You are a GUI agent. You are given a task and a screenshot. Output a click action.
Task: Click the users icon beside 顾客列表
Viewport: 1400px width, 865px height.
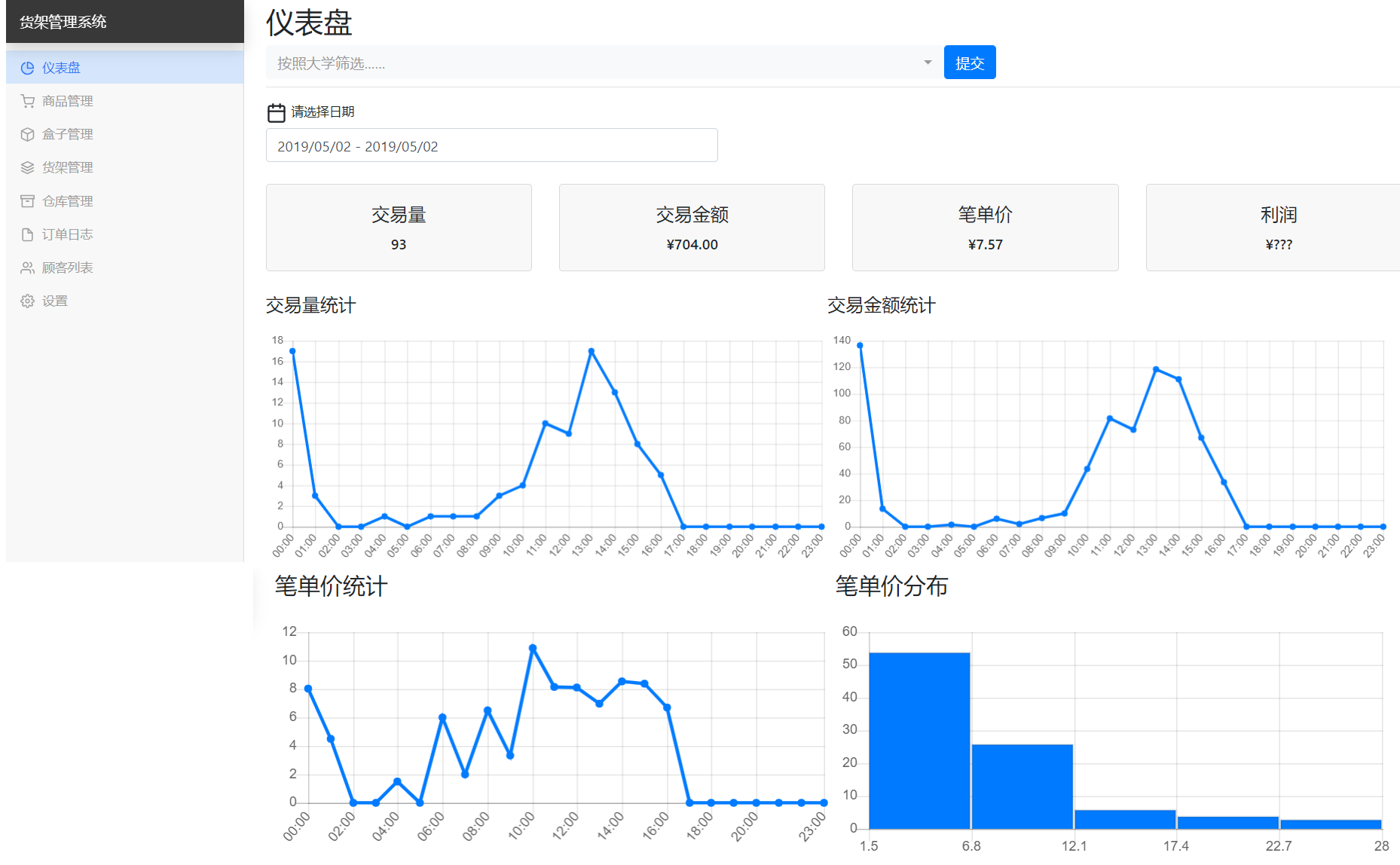[28, 267]
